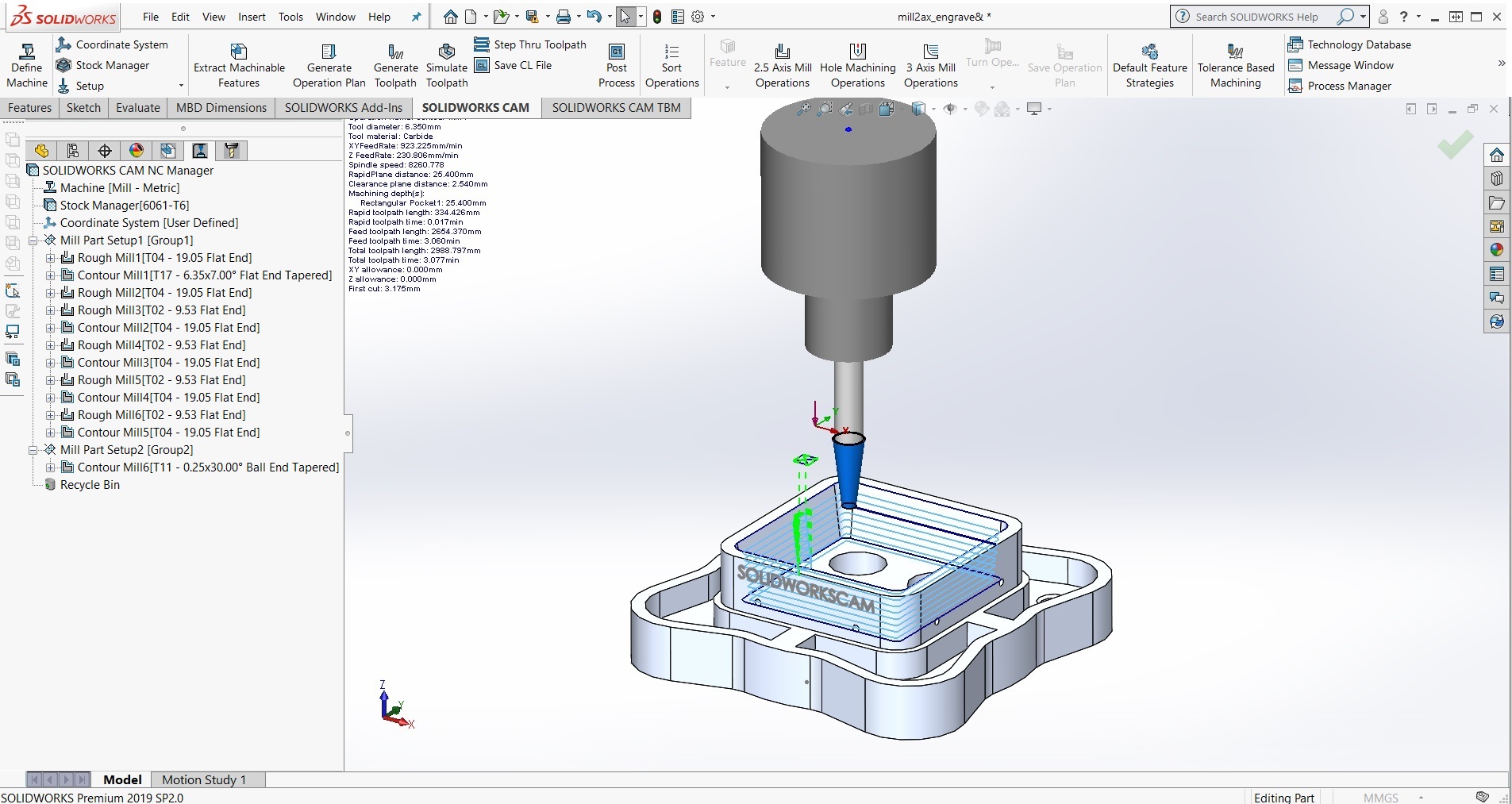Click the Zoom to Fit view icon
The width and height of the screenshot is (1512, 804).
pos(803,109)
